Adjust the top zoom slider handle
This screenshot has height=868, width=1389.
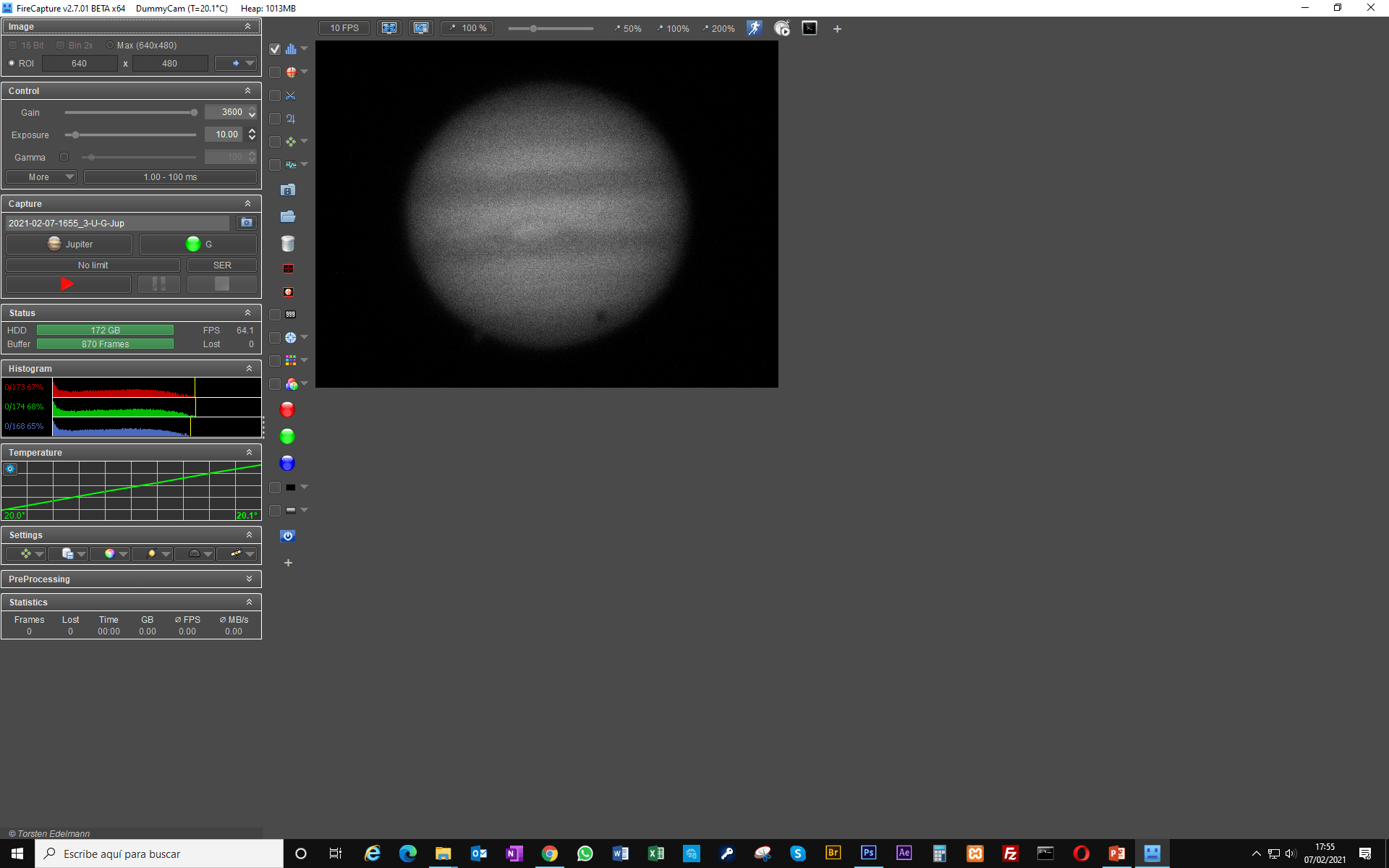pyautogui.click(x=533, y=28)
